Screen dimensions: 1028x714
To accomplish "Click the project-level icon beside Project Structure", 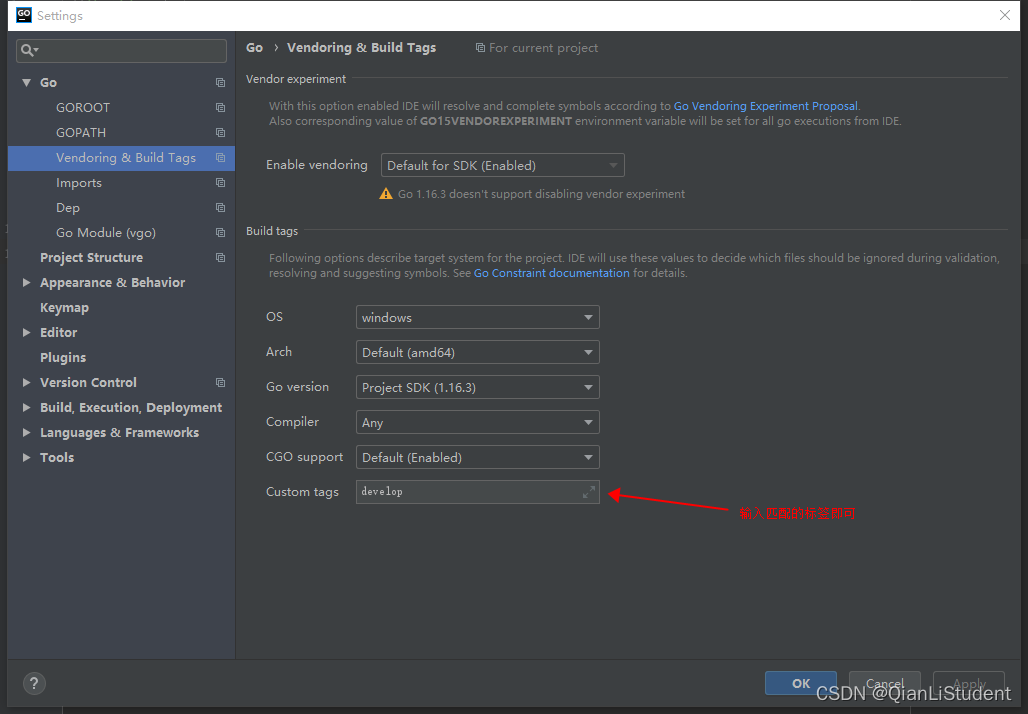I will coord(220,258).
